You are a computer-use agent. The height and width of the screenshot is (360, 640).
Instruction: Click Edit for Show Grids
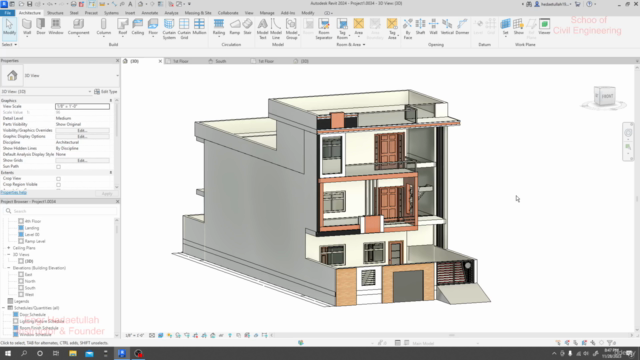click(82, 160)
